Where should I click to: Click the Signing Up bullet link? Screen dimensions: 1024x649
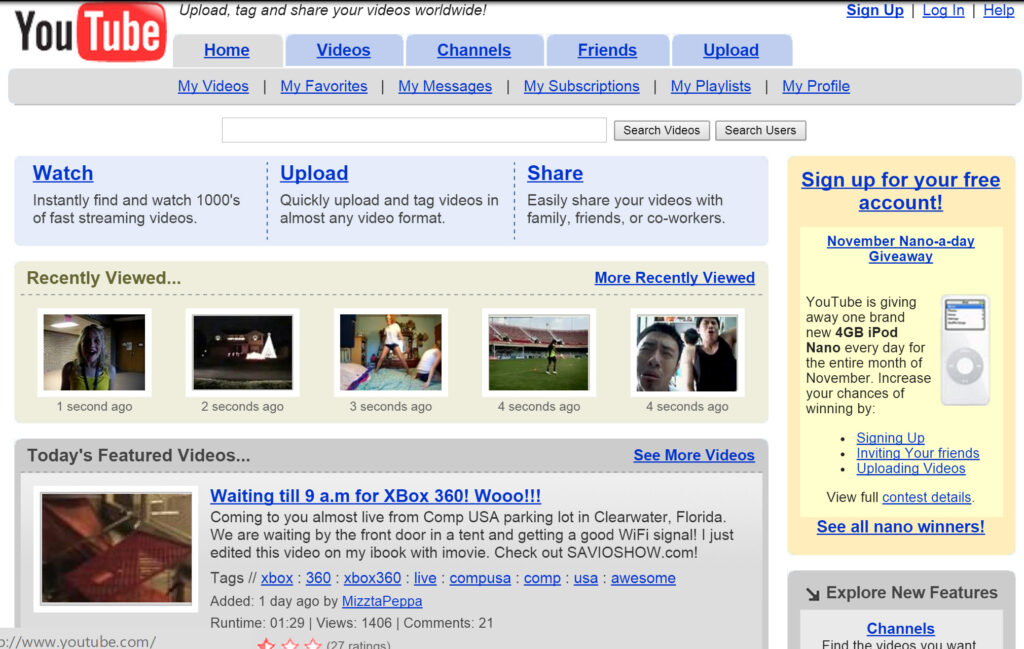890,438
